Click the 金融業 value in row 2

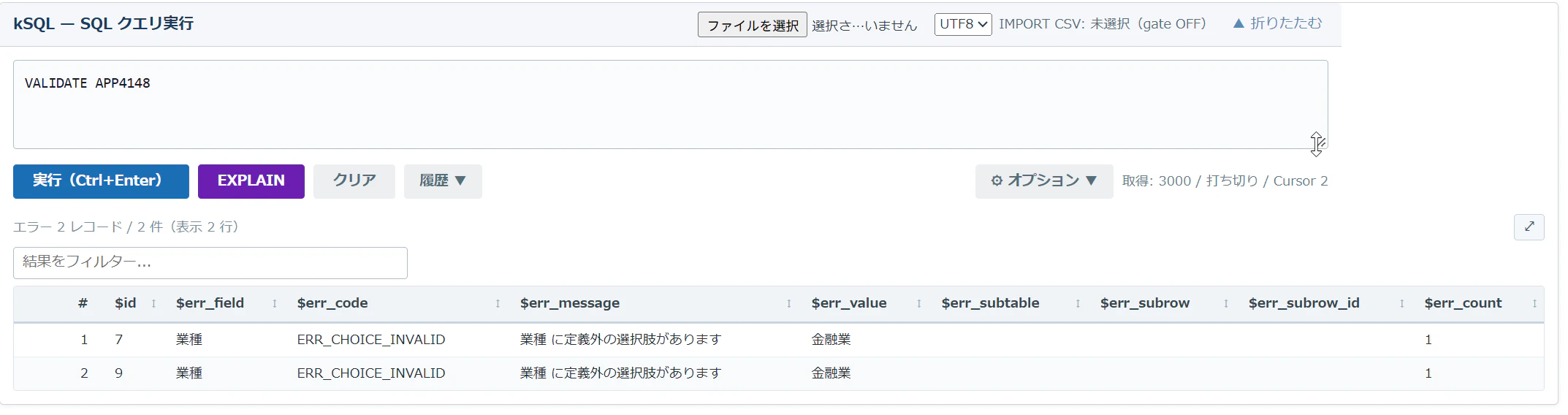tap(831, 373)
